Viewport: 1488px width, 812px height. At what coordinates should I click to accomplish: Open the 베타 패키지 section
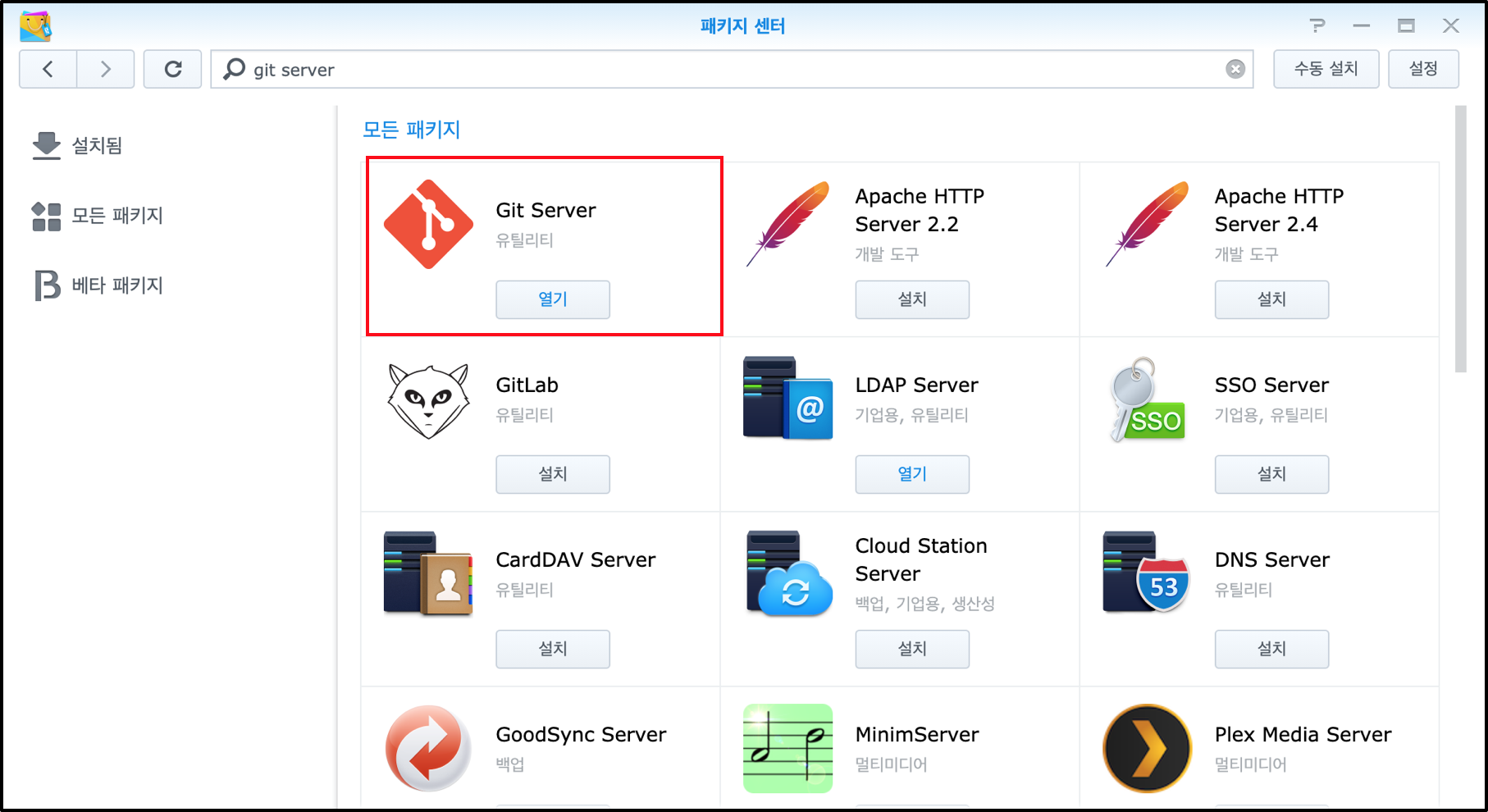pyautogui.click(x=98, y=285)
